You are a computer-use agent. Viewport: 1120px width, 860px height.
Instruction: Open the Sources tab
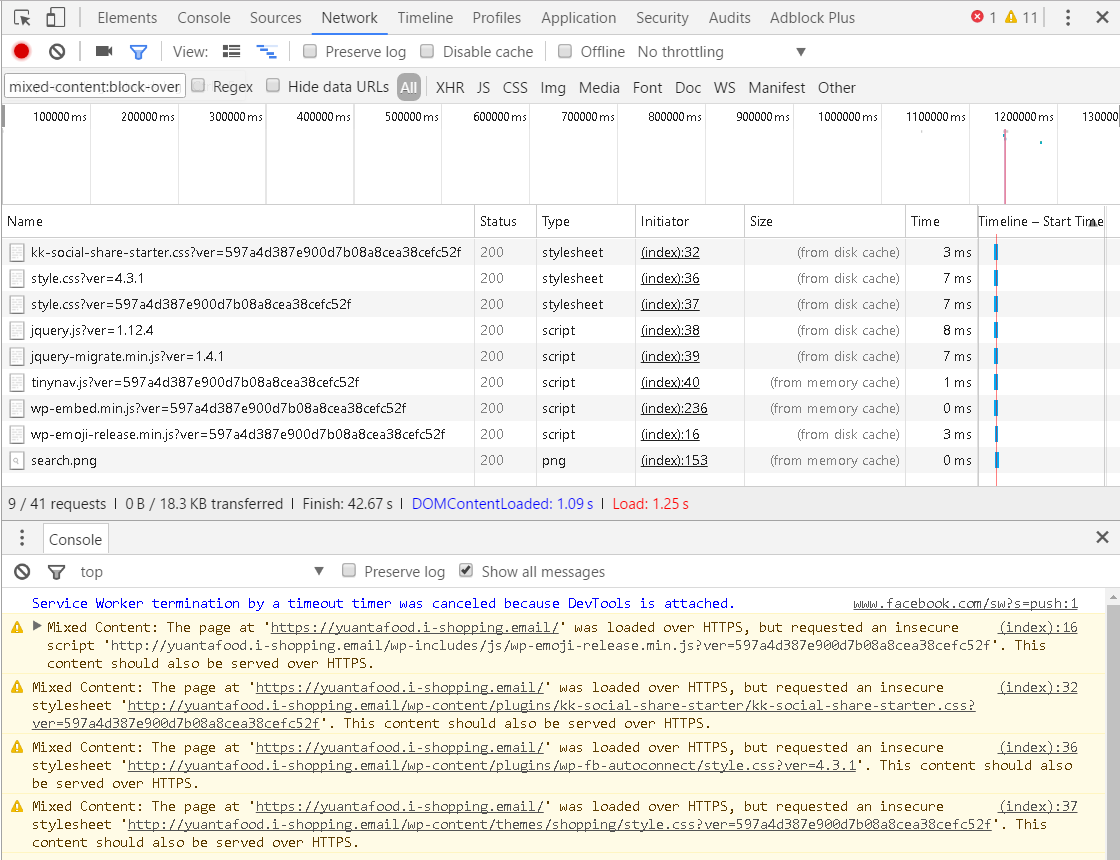click(276, 18)
